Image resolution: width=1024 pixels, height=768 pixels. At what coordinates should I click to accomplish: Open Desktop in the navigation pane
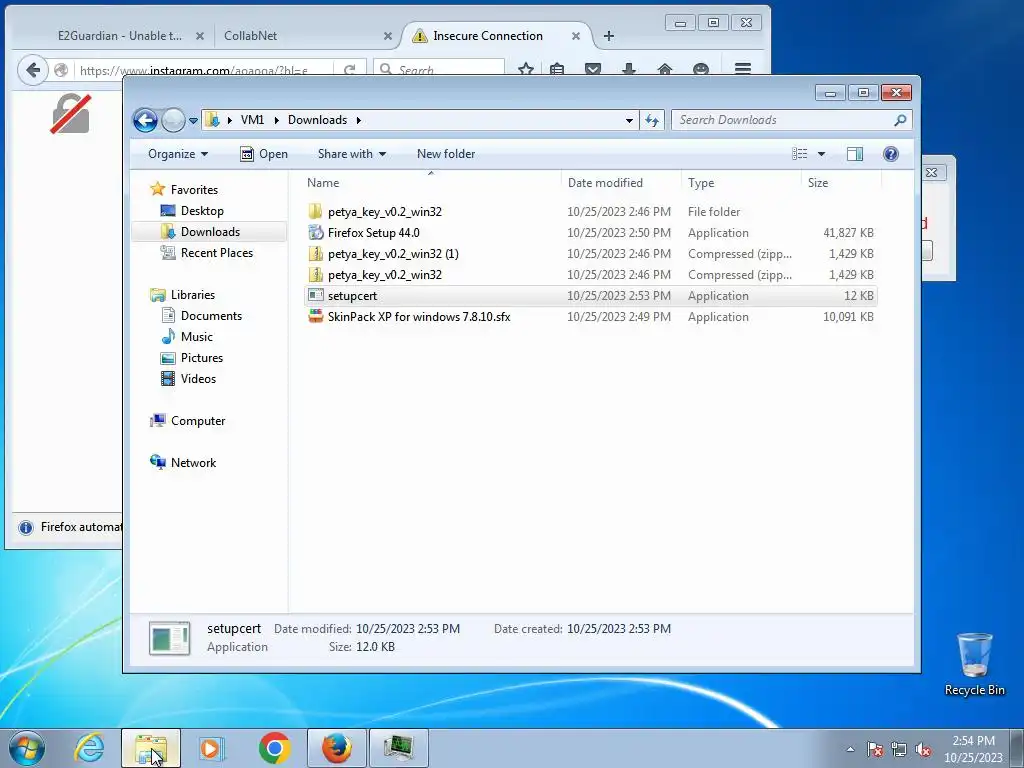202,211
